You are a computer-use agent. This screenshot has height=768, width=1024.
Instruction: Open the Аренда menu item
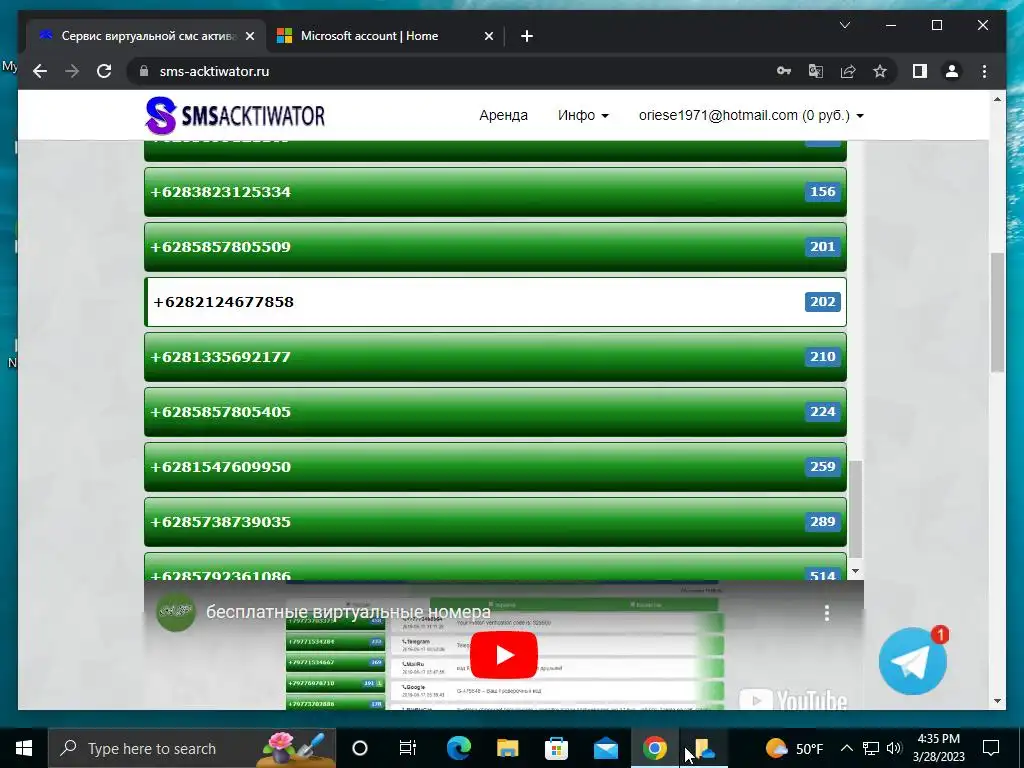(x=504, y=115)
